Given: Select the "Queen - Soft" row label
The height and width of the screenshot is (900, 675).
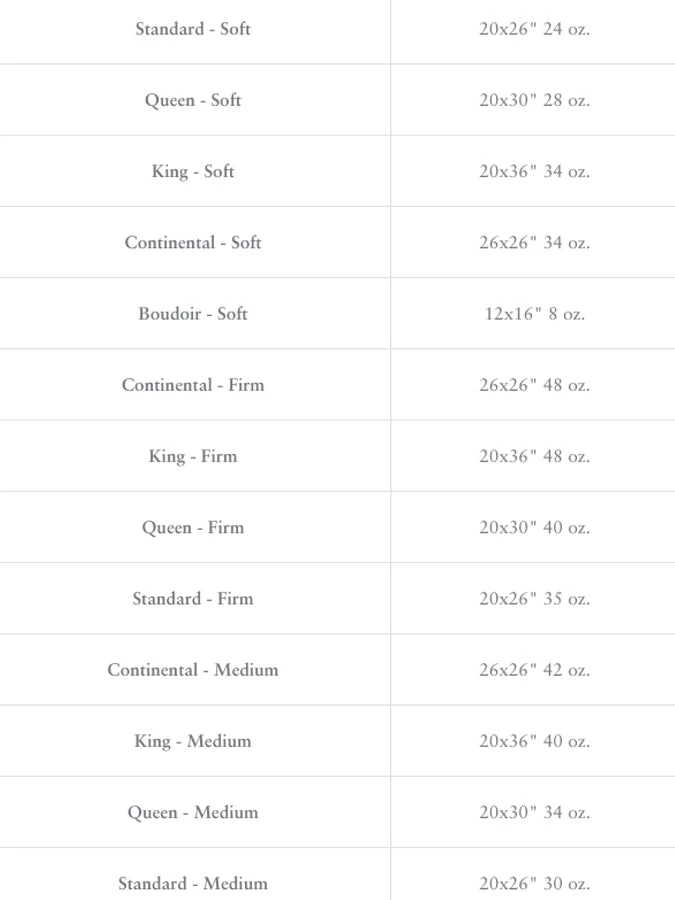Looking at the screenshot, I should click(193, 100).
